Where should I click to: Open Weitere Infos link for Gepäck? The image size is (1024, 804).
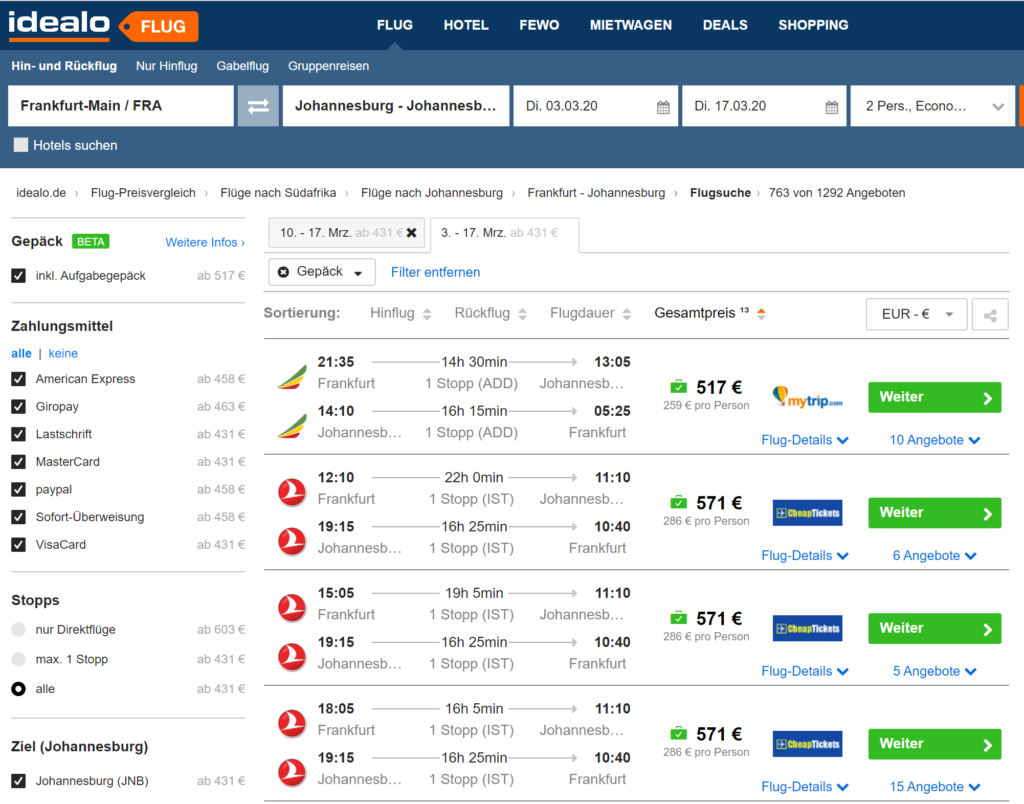click(205, 242)
